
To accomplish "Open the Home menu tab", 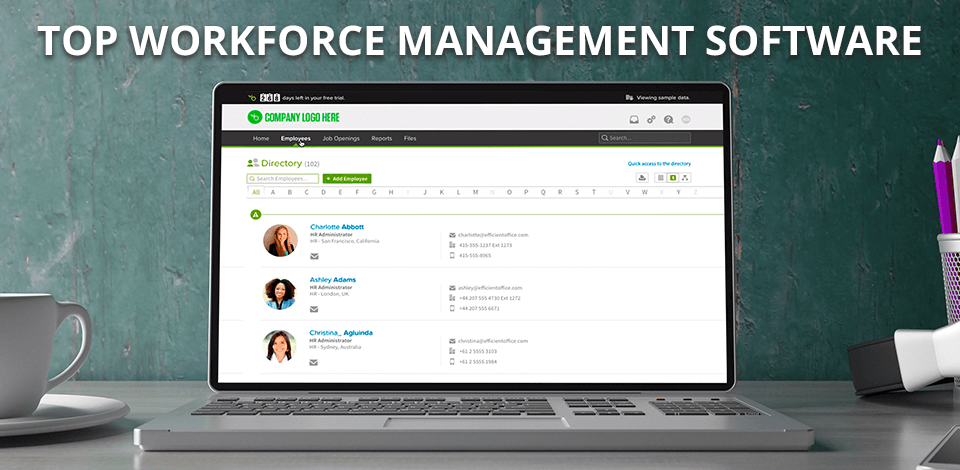I will (x=261, y=138).
